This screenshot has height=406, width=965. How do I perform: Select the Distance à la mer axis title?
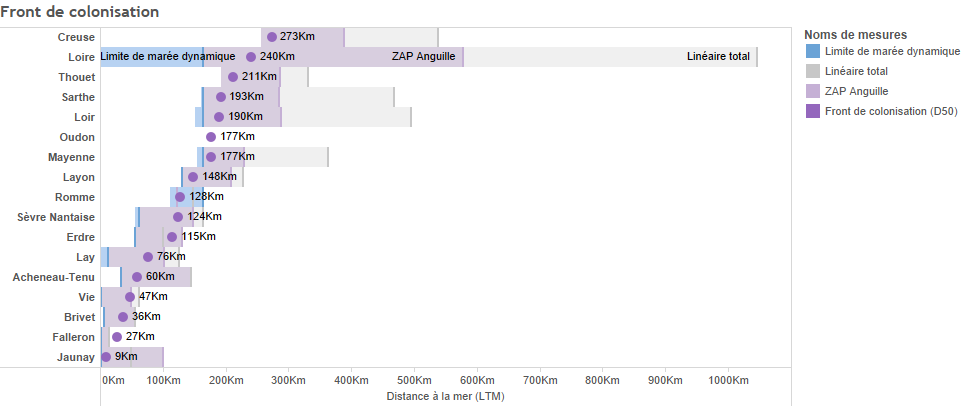pos(446,396)
